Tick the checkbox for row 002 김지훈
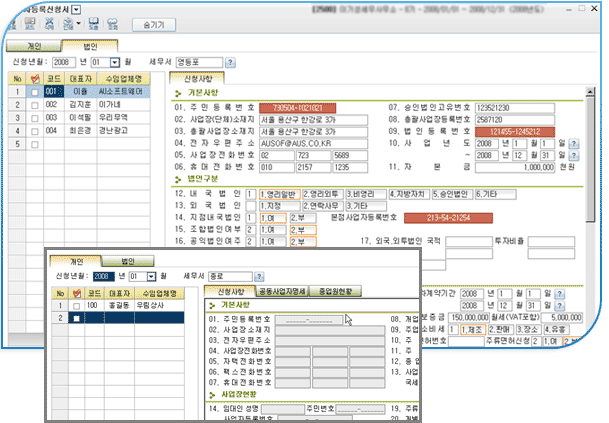 click(35, 105)
